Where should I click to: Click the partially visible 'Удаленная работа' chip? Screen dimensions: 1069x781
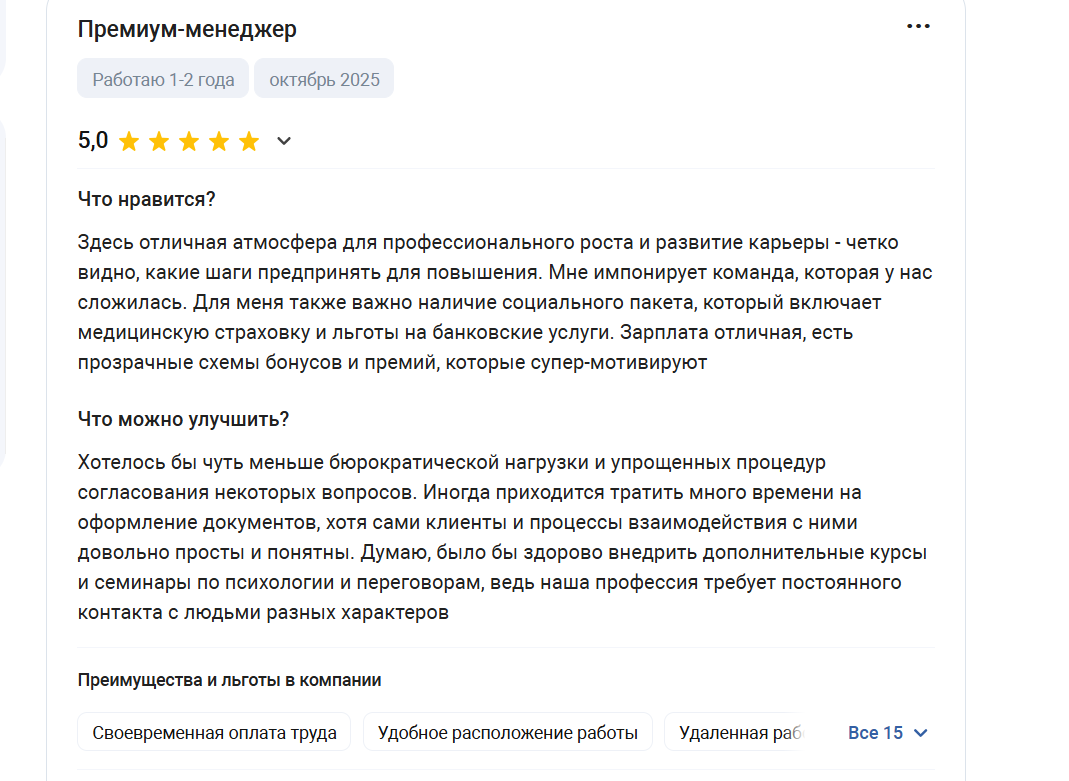[x=742, y=732]
